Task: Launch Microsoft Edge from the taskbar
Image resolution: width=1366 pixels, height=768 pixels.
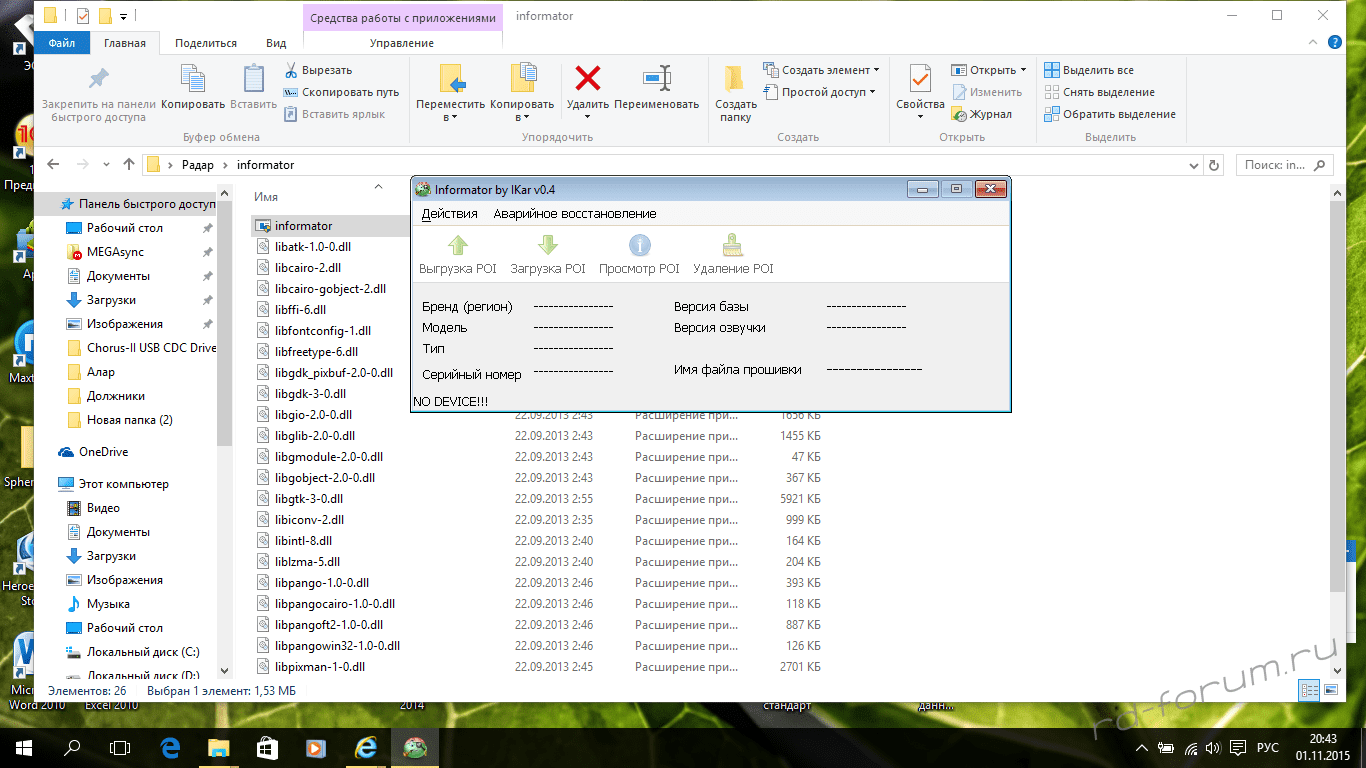Action: point(170,747)
